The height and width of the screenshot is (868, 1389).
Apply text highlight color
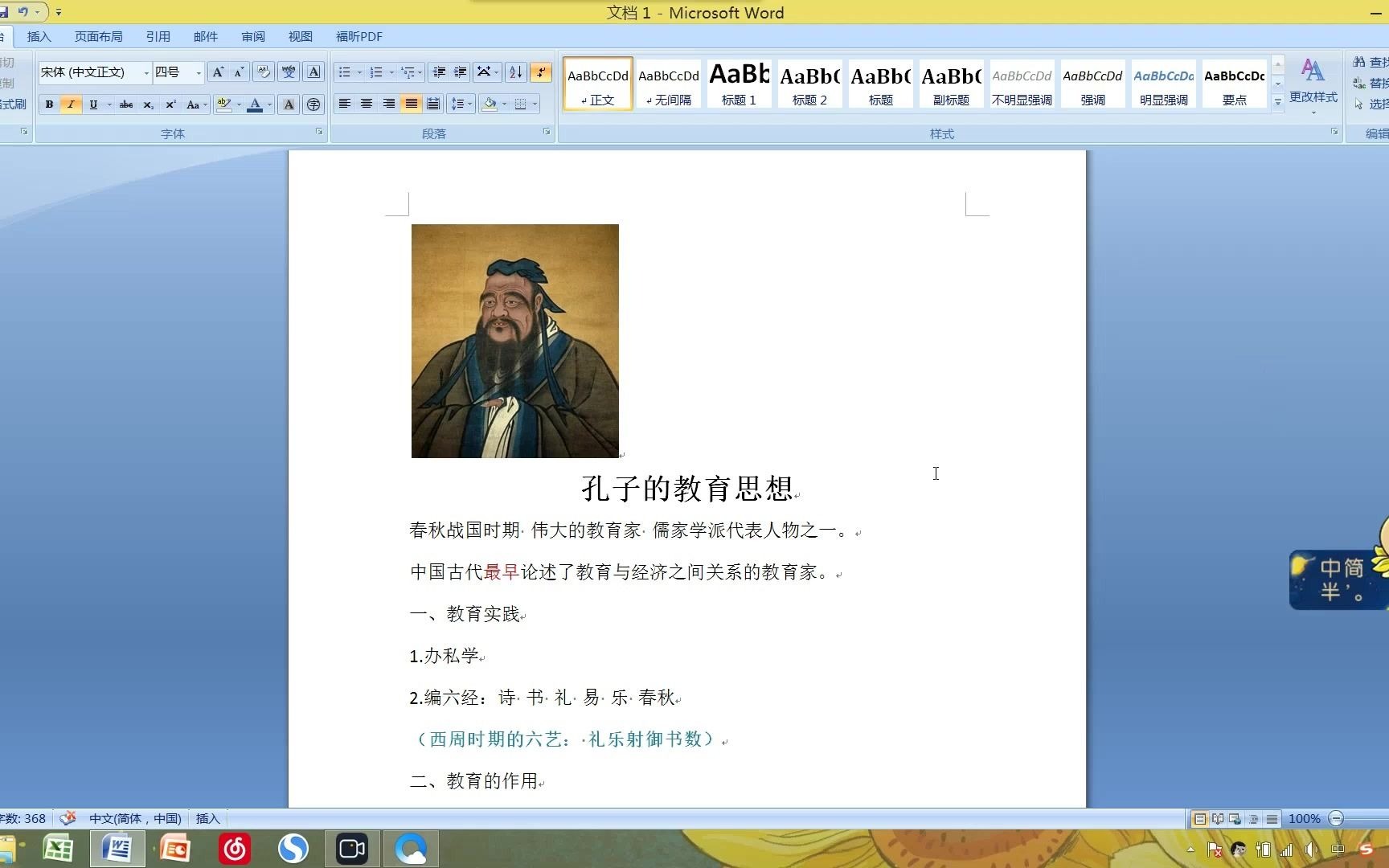click(224, 104)
